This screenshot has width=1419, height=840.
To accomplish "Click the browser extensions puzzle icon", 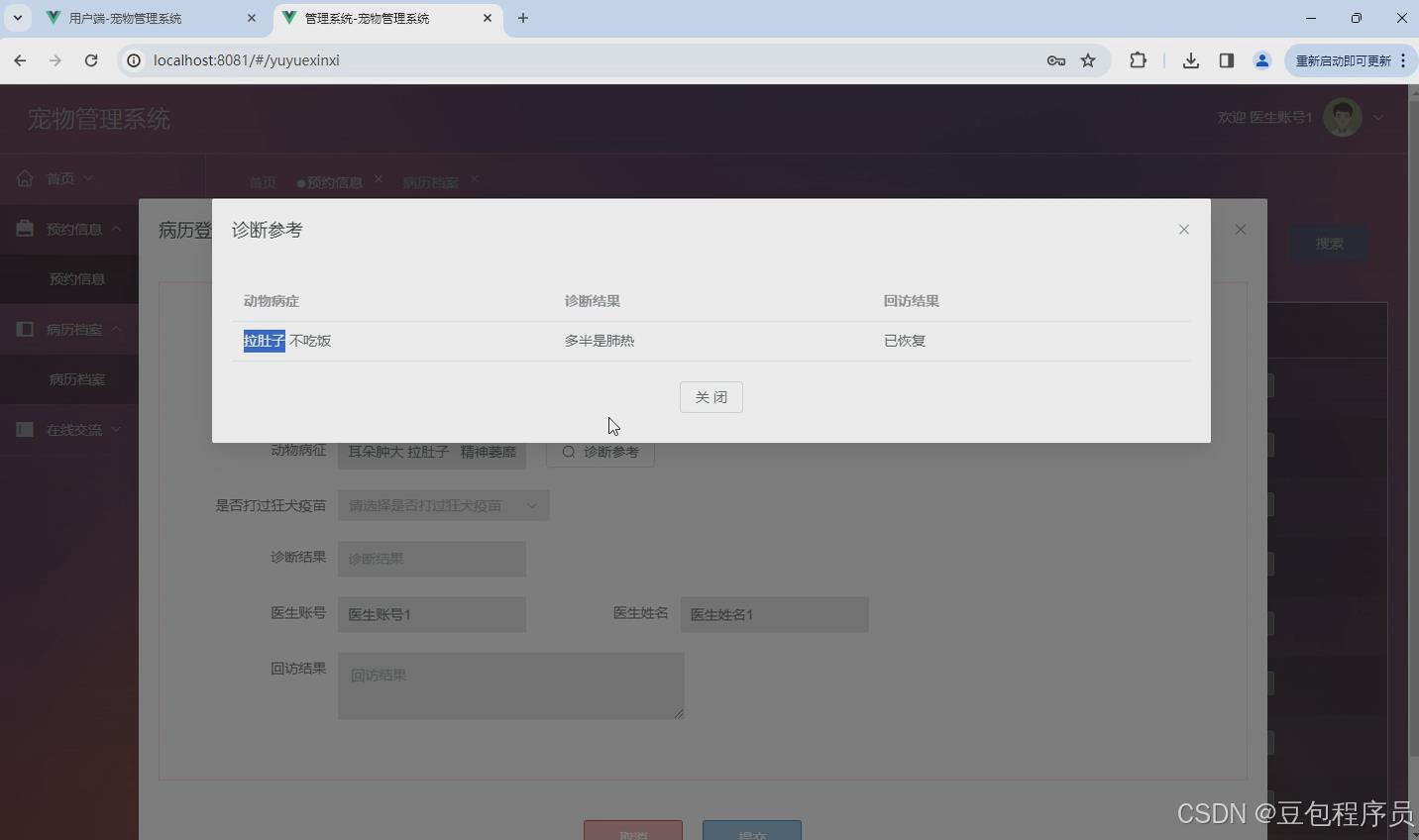I will (1138, 60).
